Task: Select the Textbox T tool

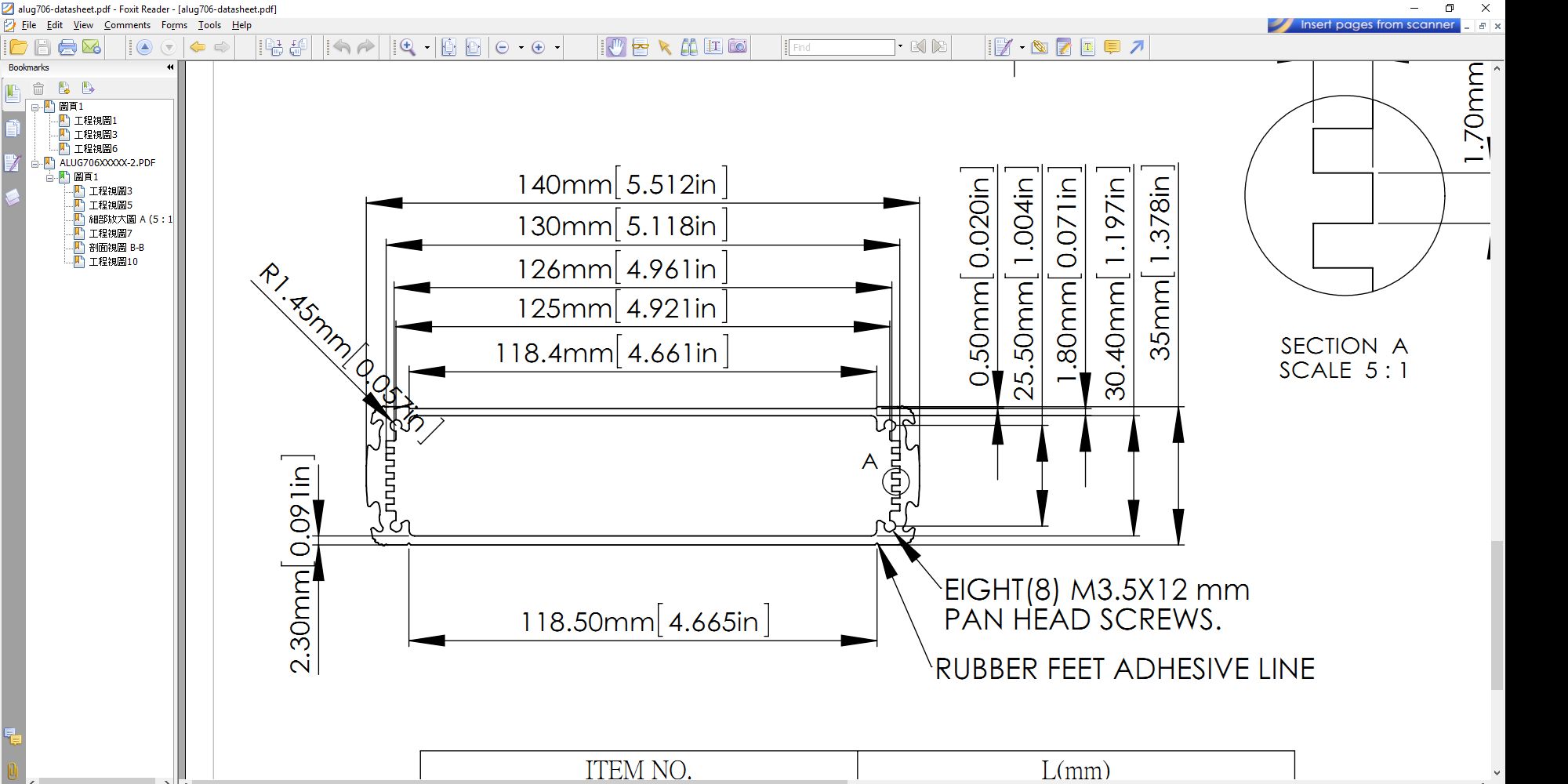Action: [x=1088, y=47]
